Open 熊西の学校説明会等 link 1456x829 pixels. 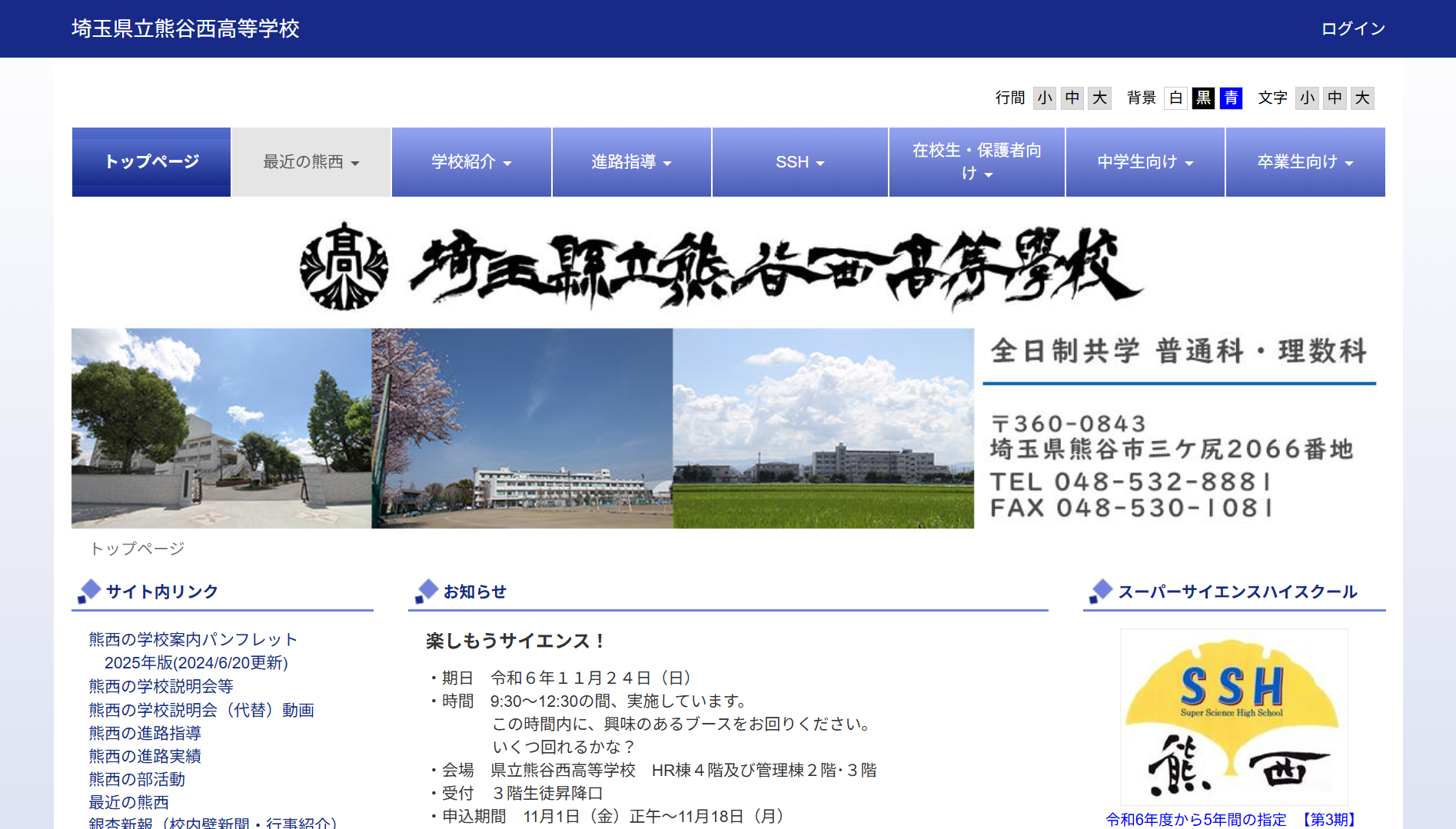coord(161,686)
